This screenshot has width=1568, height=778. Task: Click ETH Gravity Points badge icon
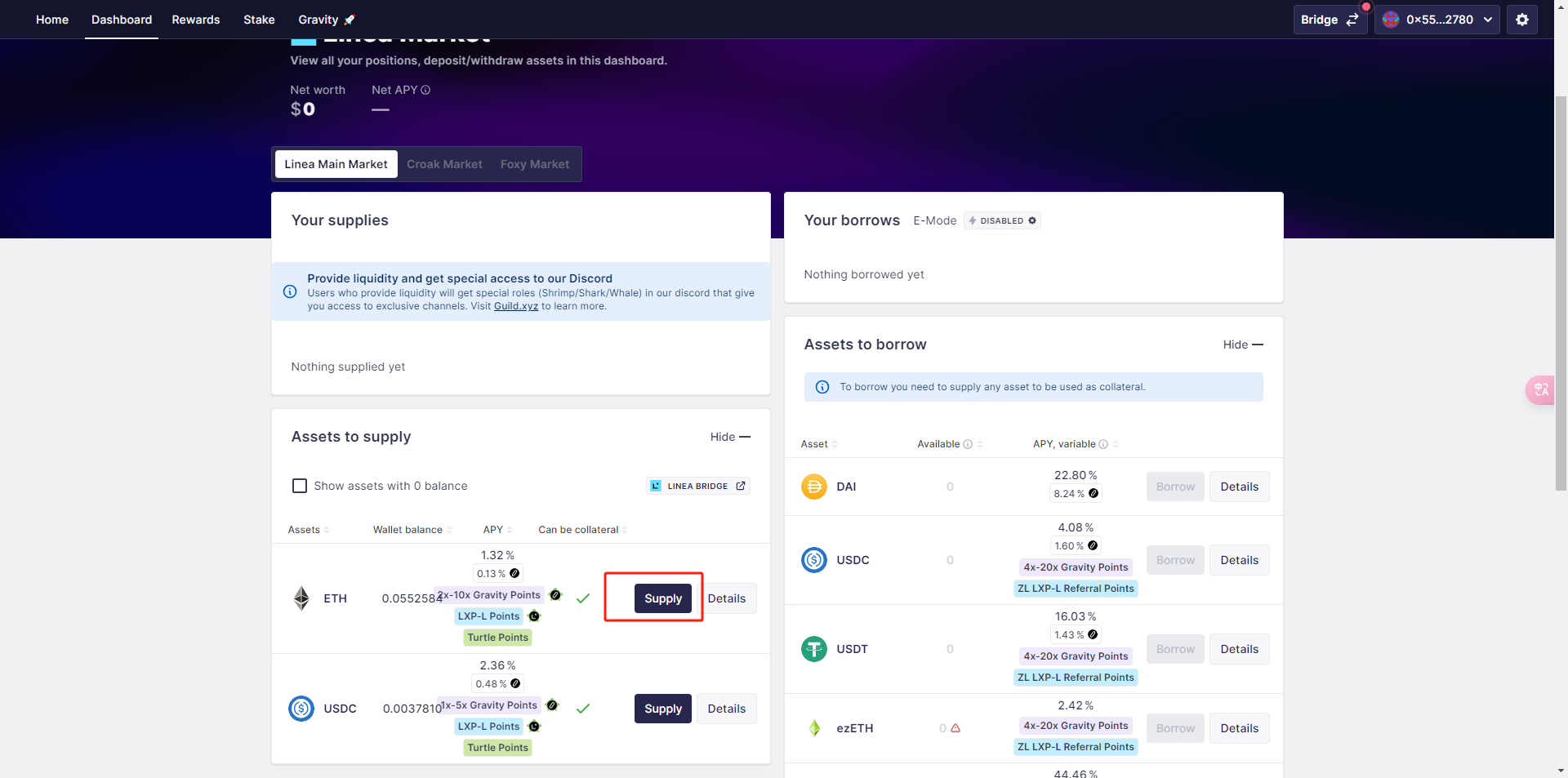[555, 594]
